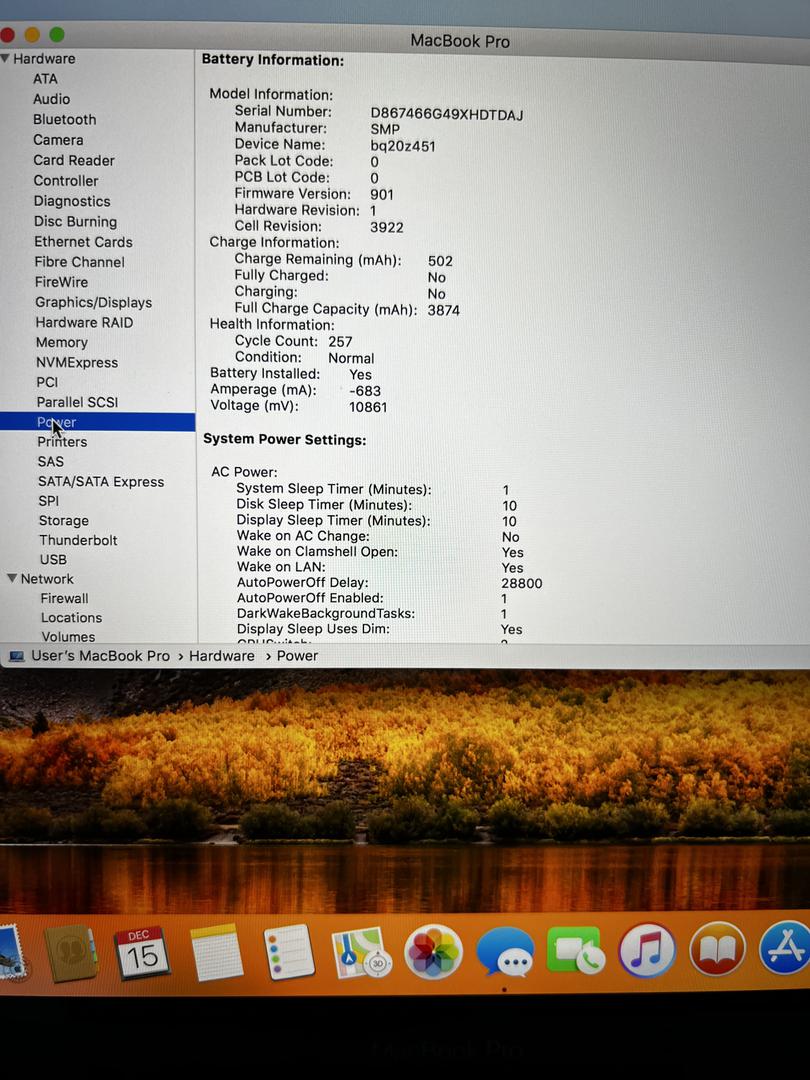
Task: Launch FaceTime from the Dock
Action: pyautogui.click(x=576, y=950)
